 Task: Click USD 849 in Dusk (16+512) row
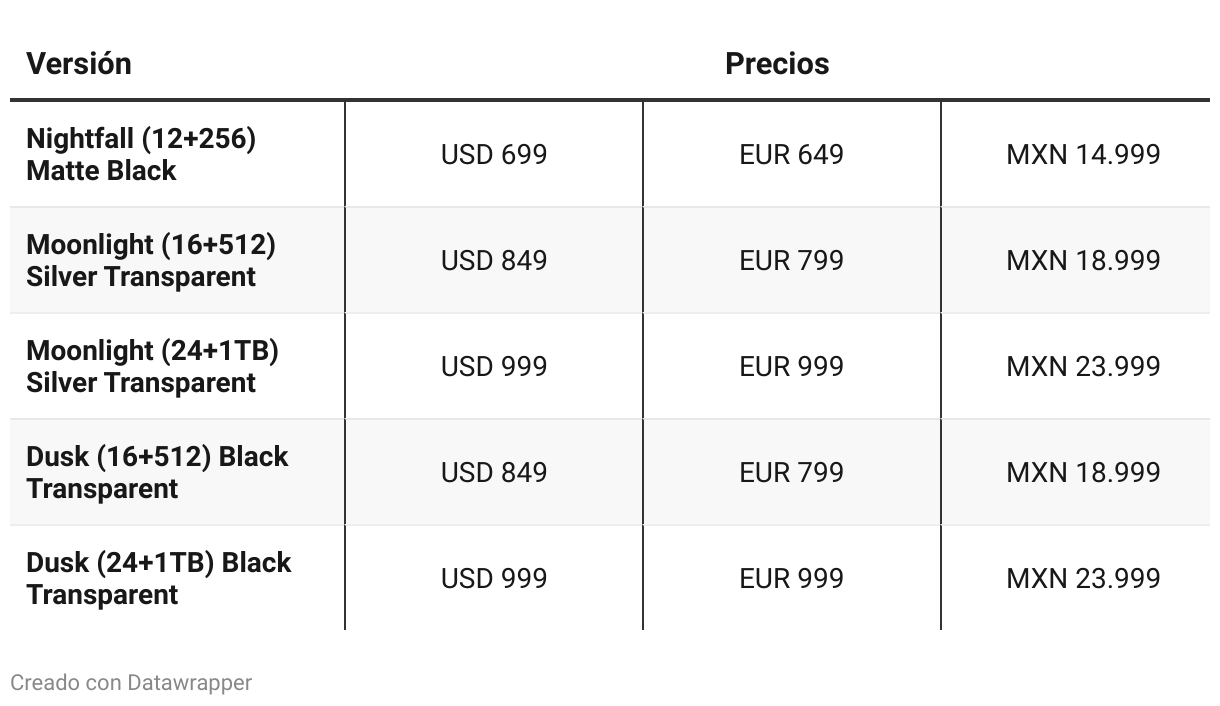tap(494, 472)
